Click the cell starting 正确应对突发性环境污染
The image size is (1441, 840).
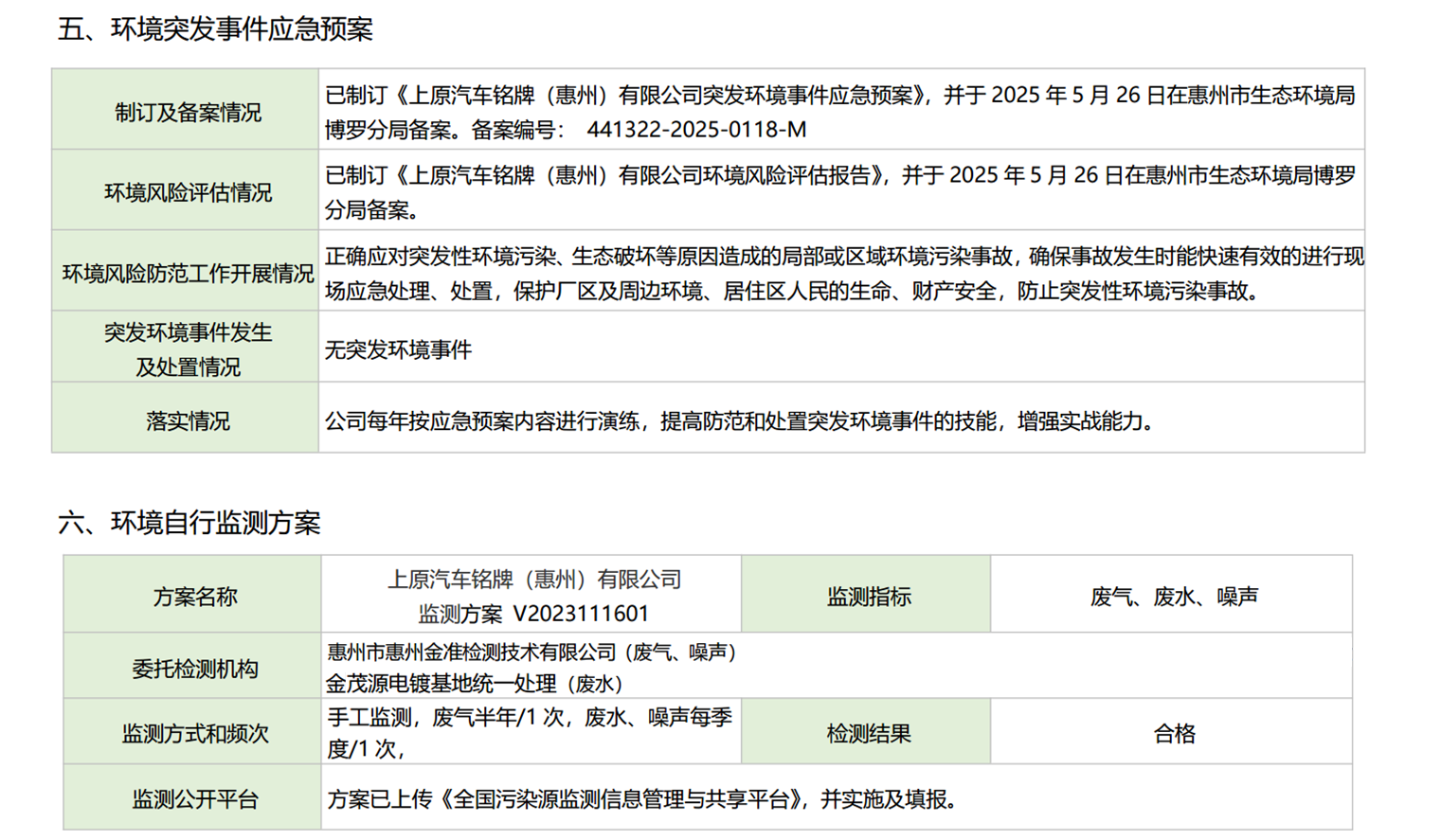[841, 271]
